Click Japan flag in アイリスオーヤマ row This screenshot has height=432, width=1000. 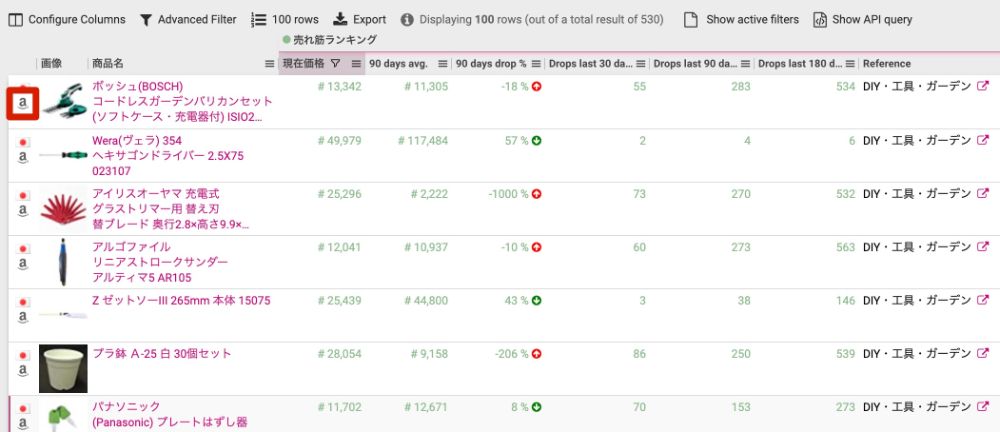click(x=23, y=196)
